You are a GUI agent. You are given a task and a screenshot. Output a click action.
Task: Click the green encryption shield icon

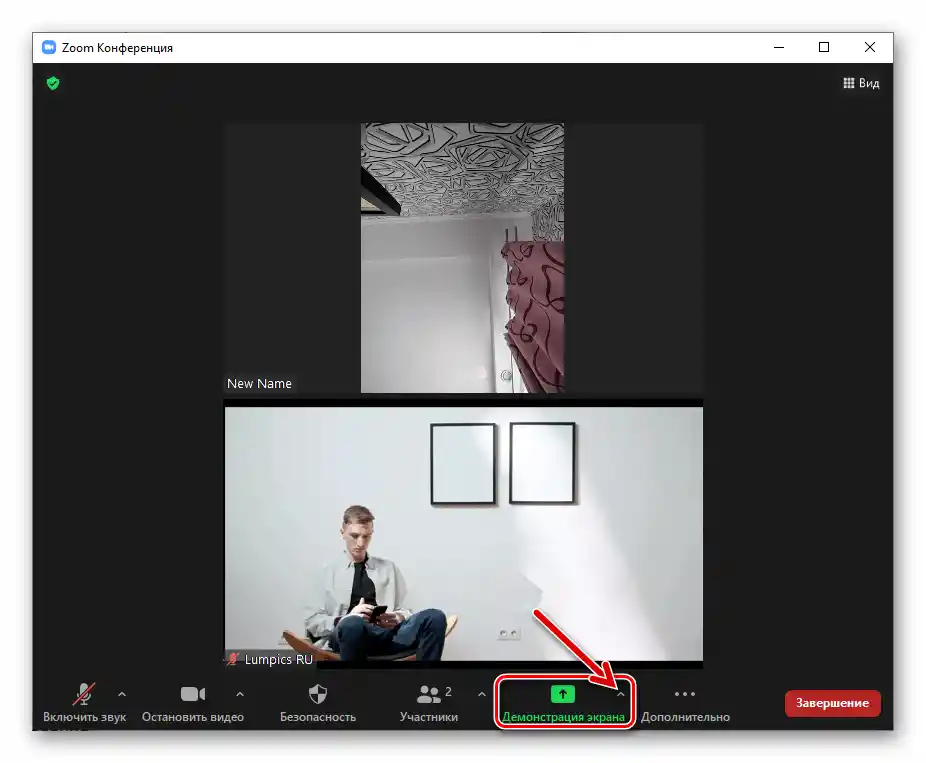(53, 83)
